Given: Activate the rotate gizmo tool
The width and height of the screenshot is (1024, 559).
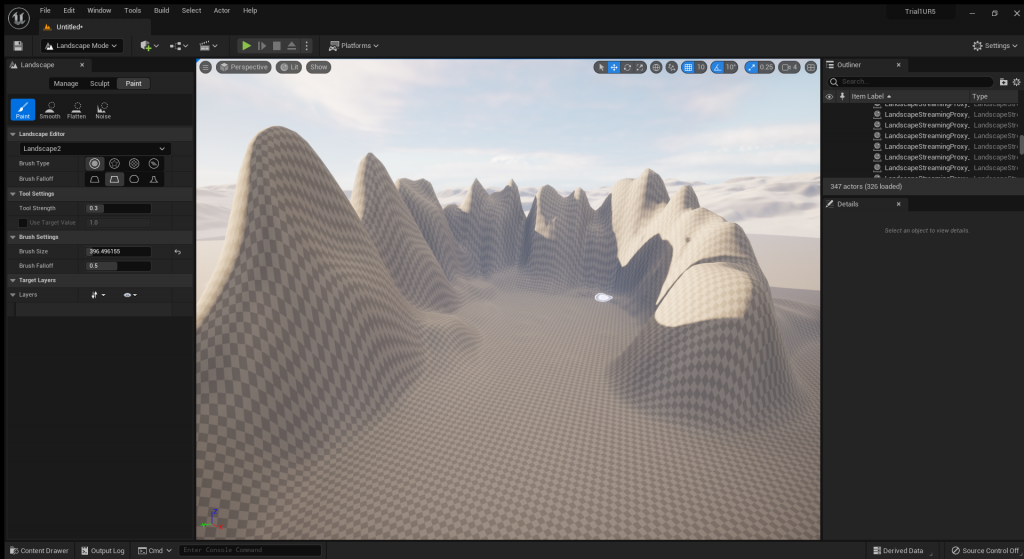Looking at the screenshot, I should tap(628, 67).
